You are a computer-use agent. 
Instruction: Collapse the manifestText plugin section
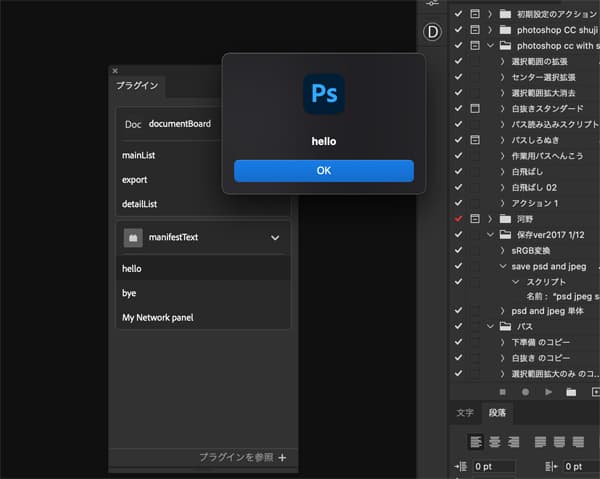(275, 238)
